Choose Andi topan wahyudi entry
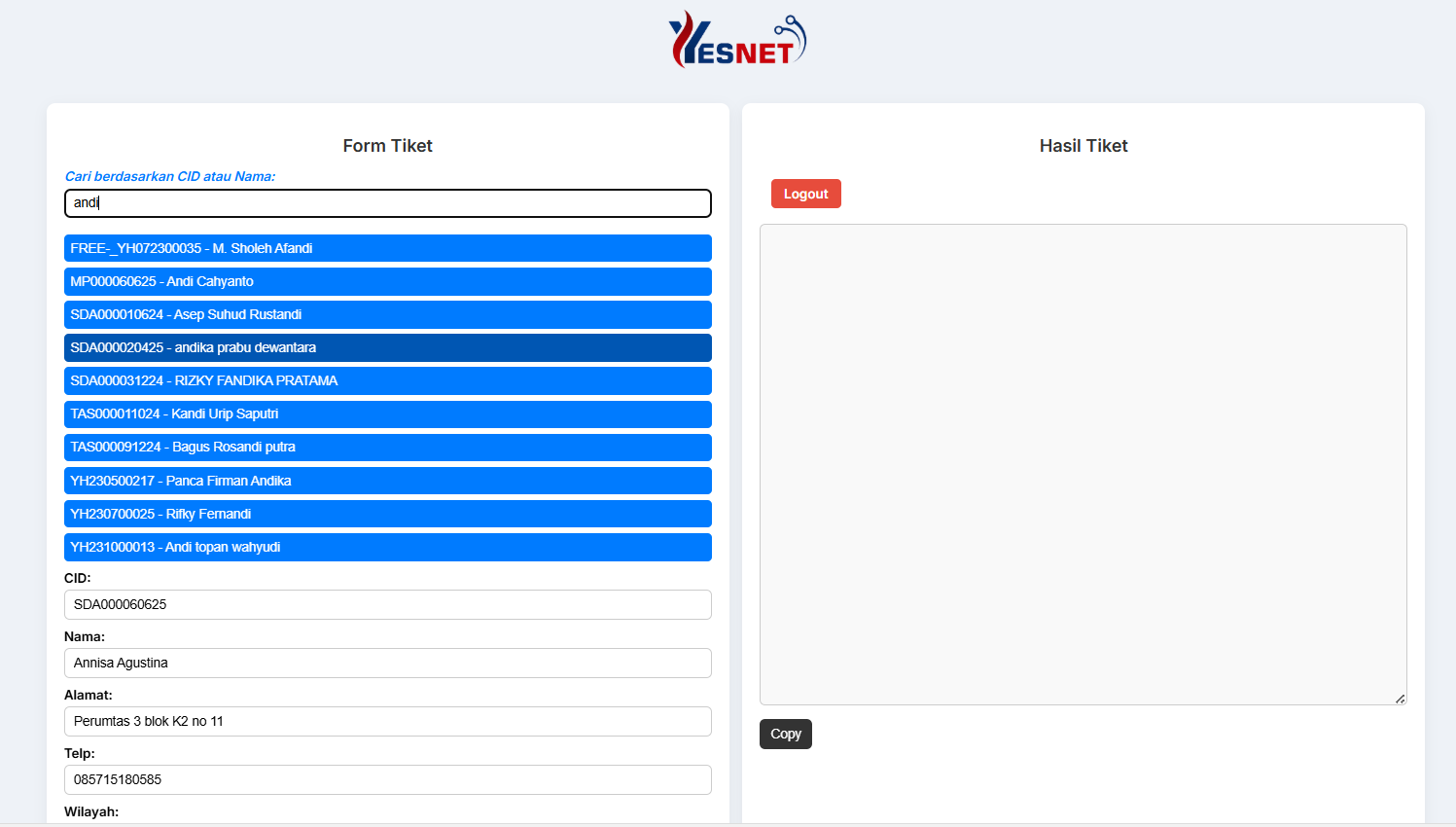1456x827 pixels. point(387,547)
